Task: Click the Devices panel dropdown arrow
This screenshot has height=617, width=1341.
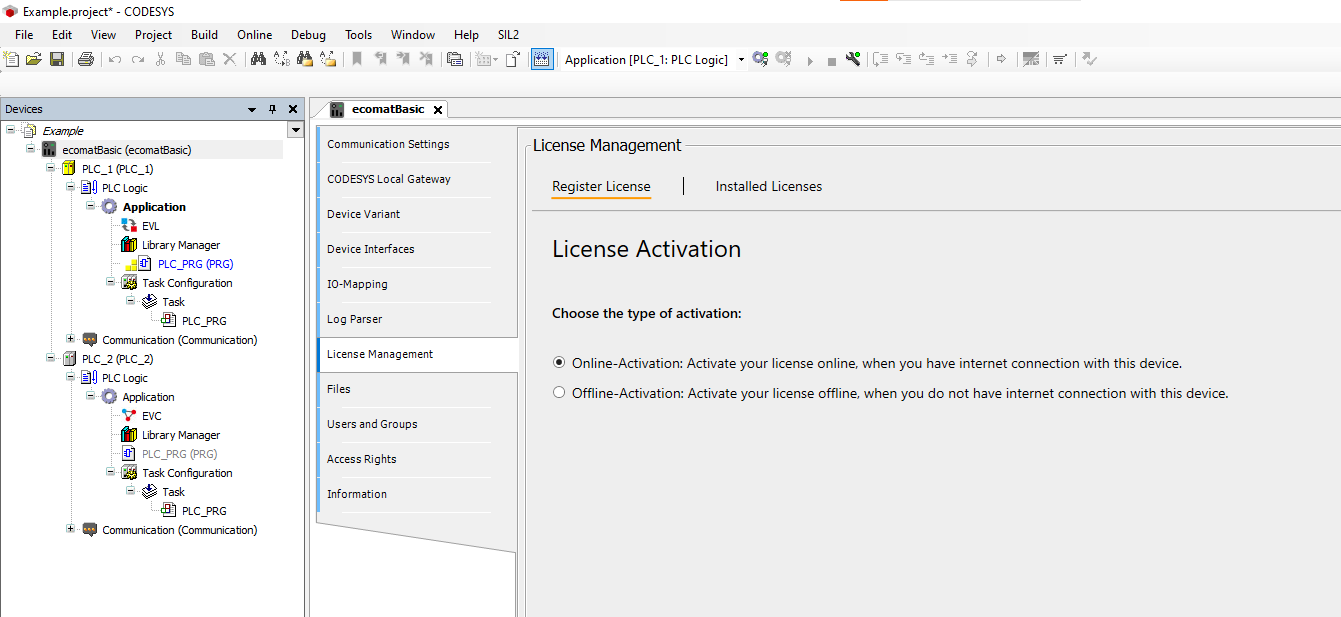Action: click(x=252, y=108)
